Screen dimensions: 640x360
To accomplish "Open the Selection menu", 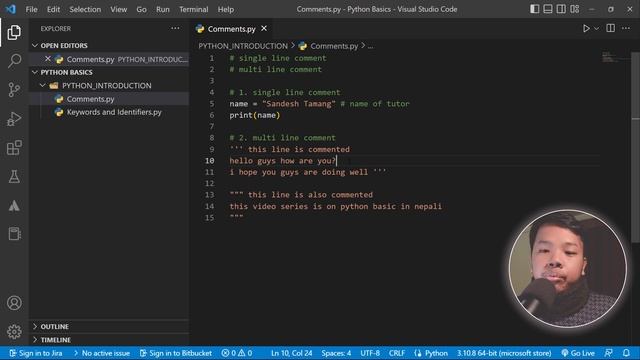I will 85,9.
